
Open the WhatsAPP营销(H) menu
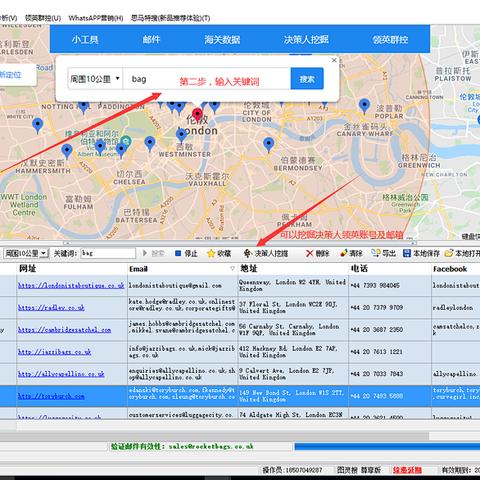point(96,18)
